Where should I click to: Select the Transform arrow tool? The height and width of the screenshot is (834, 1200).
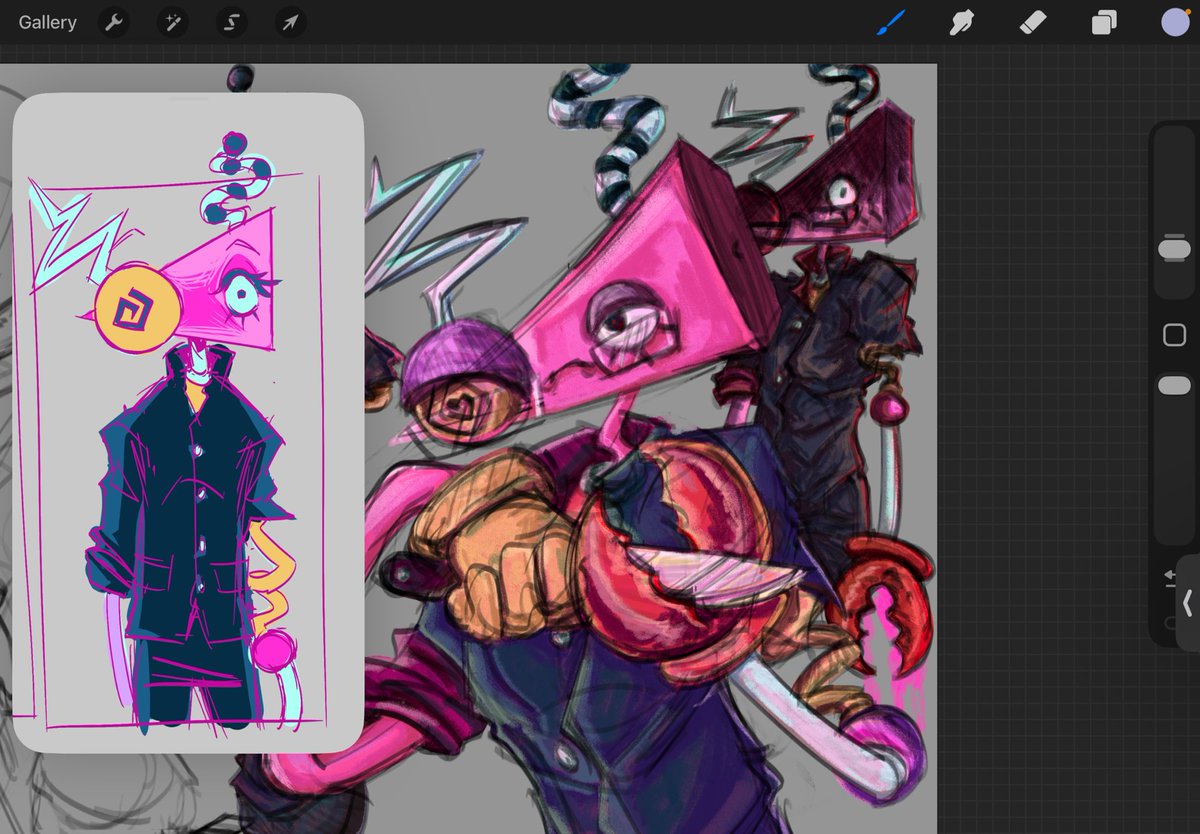[289, 22]
